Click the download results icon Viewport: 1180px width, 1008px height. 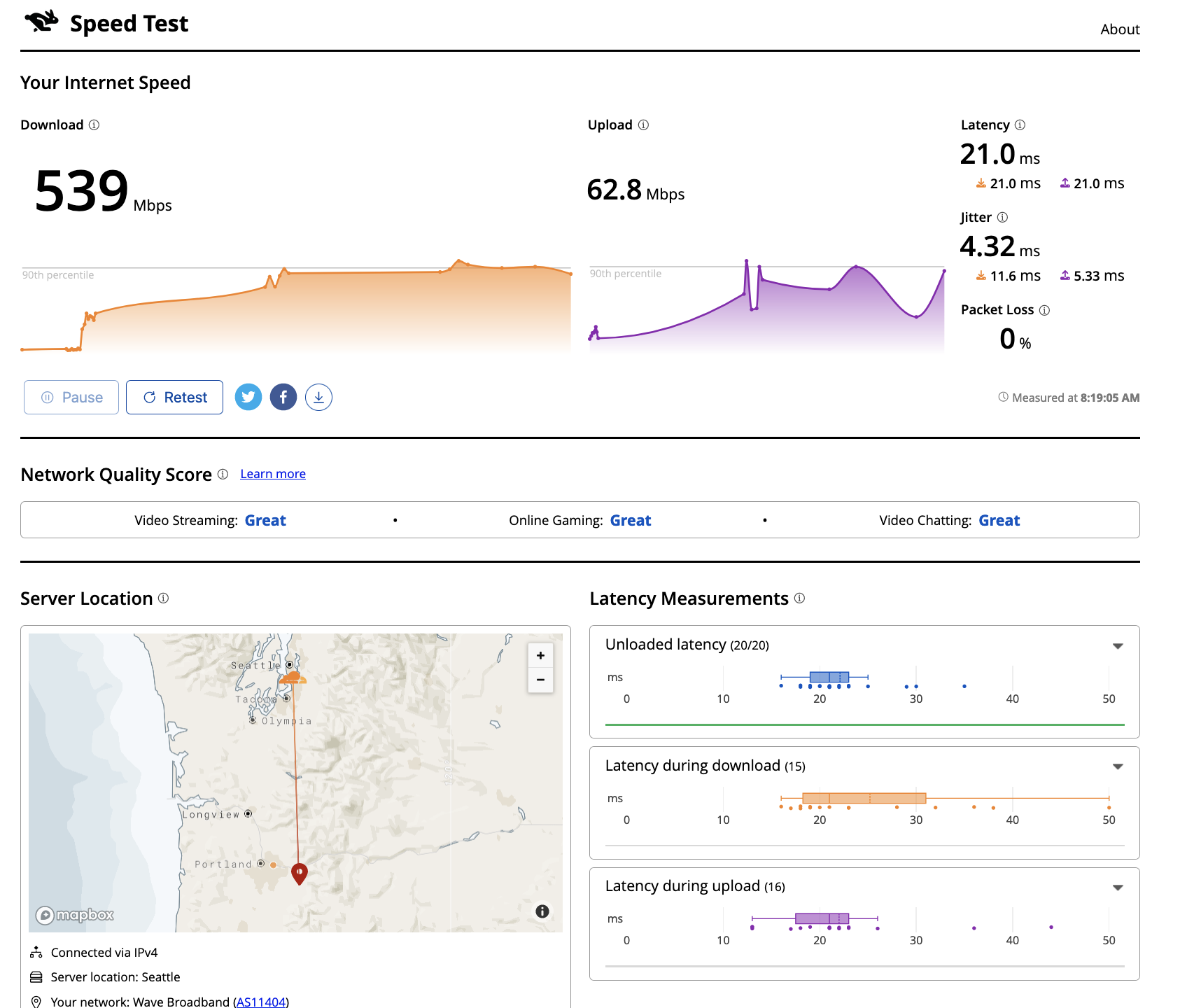[318, 398]
